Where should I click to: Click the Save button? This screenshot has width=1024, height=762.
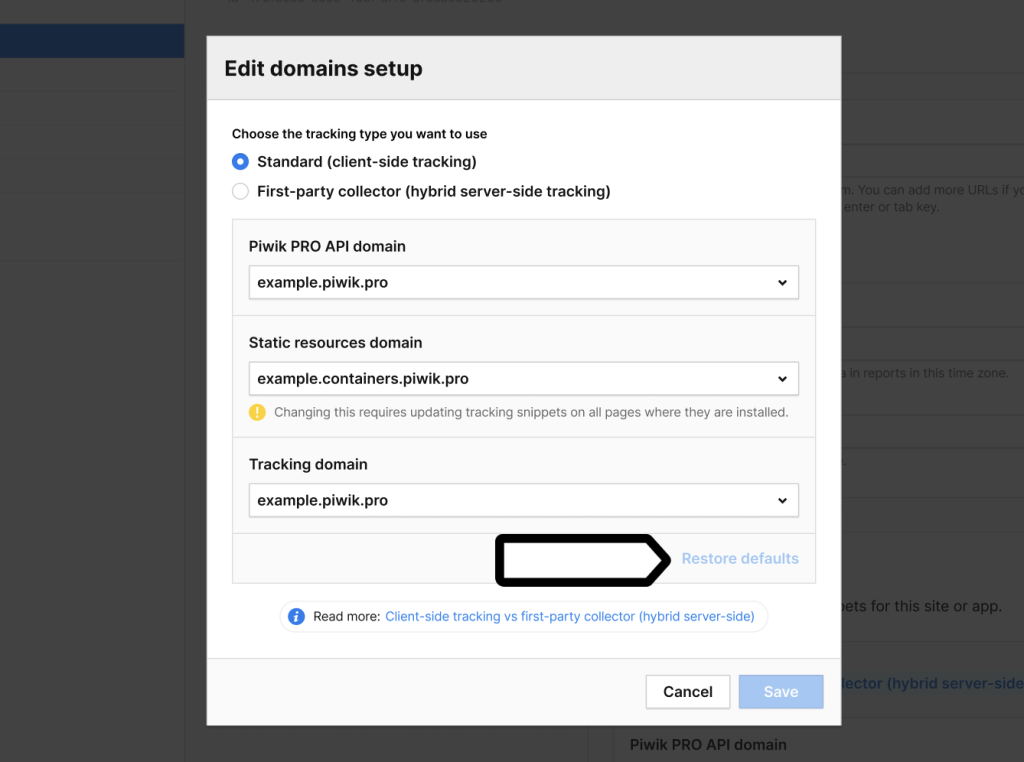780,691
